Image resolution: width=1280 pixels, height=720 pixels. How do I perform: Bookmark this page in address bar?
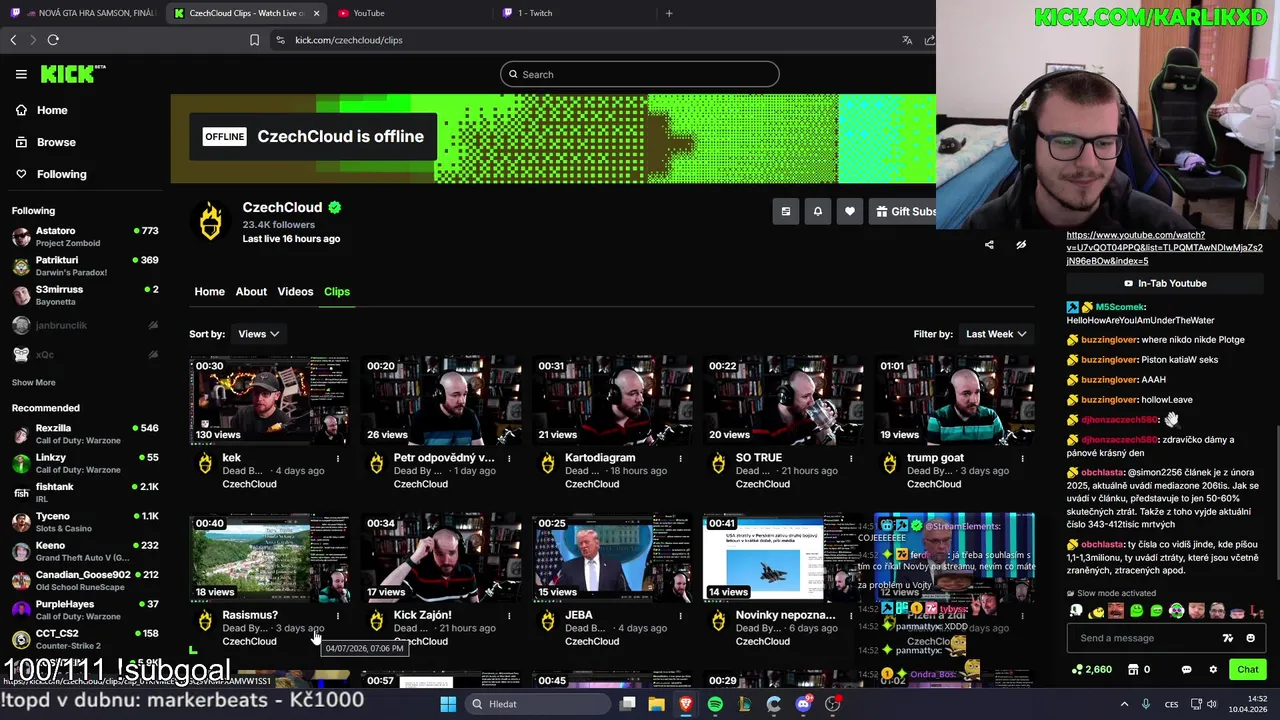254,40
